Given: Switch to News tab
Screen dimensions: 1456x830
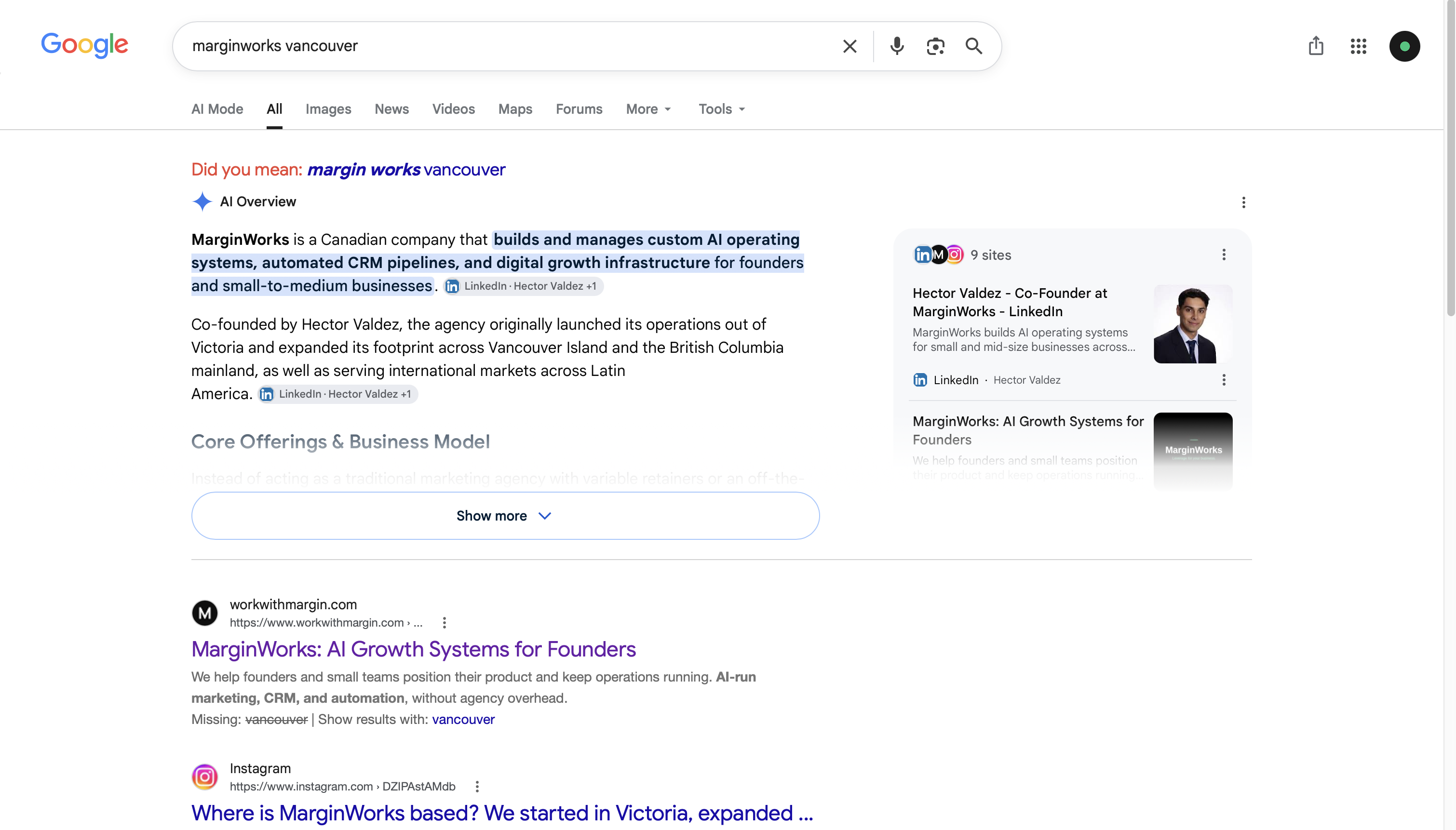Looking at the screenshot, I should [391, 109].
